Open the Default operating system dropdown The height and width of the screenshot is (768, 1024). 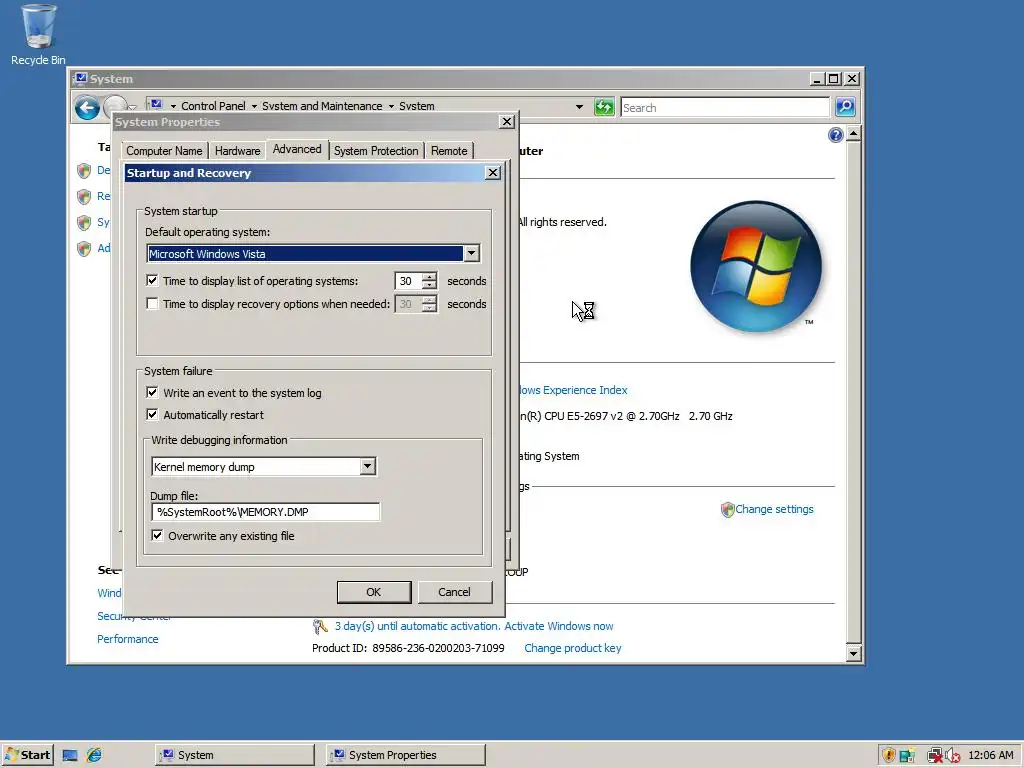[471, 253]
